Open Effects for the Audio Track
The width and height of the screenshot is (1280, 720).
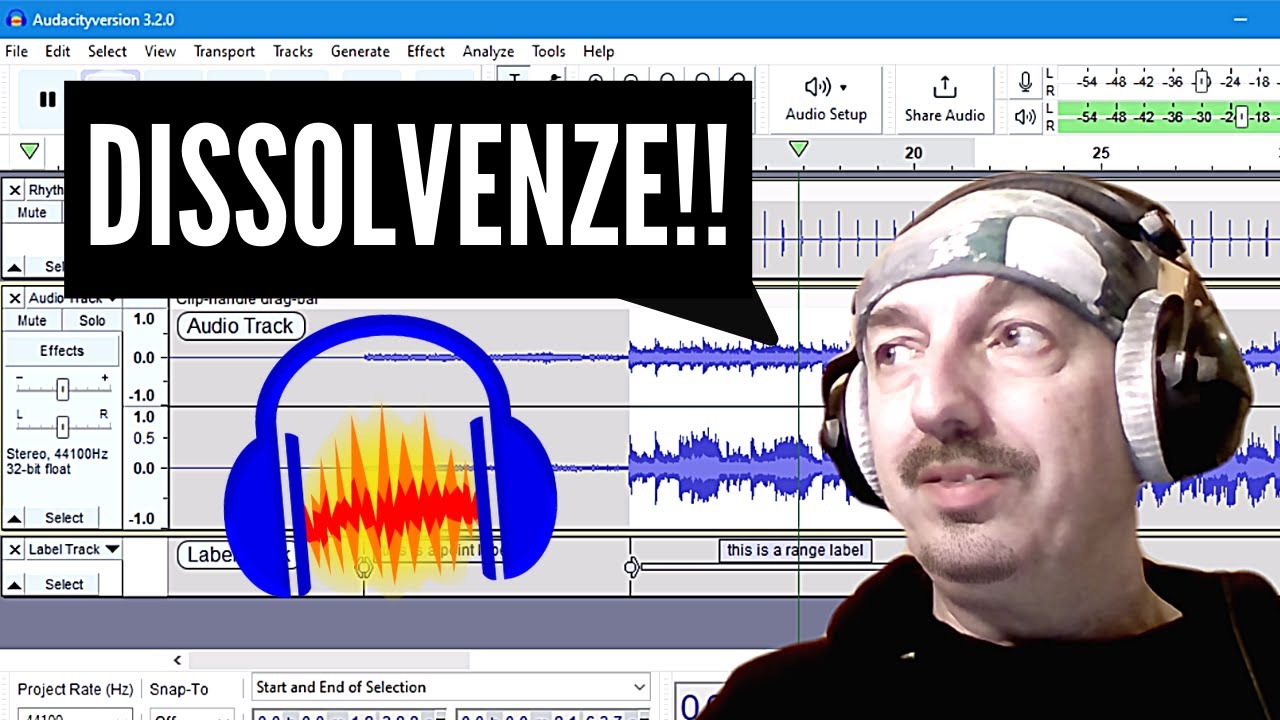[x=62, y=351]
